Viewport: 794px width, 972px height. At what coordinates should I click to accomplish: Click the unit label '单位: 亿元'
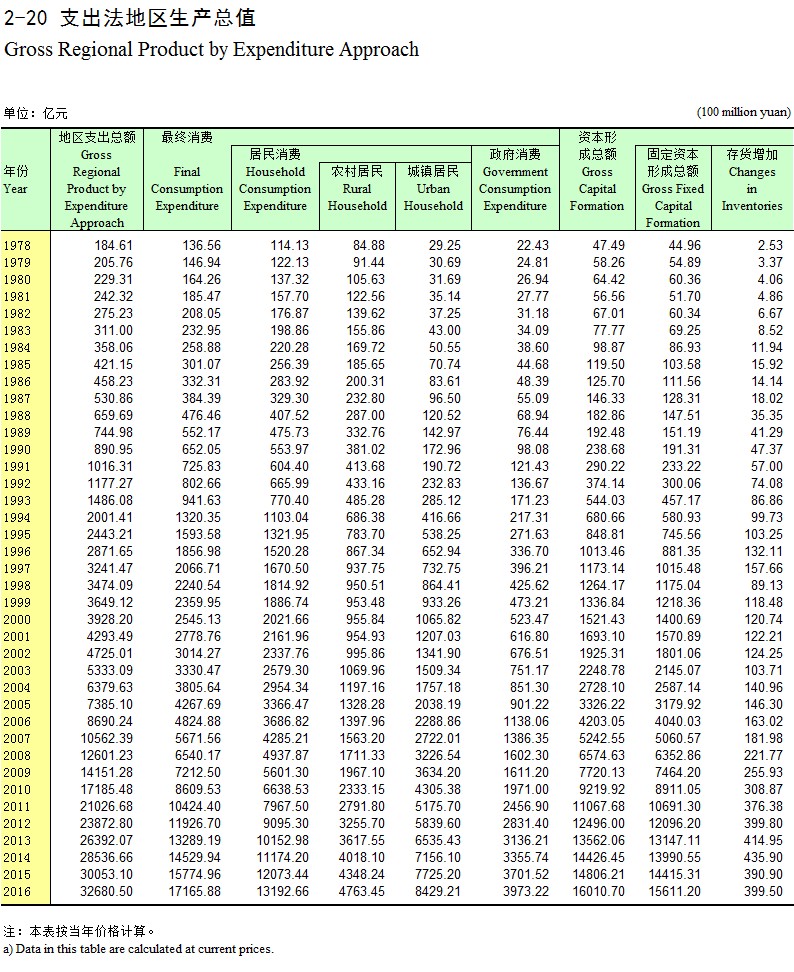(35, 113)
